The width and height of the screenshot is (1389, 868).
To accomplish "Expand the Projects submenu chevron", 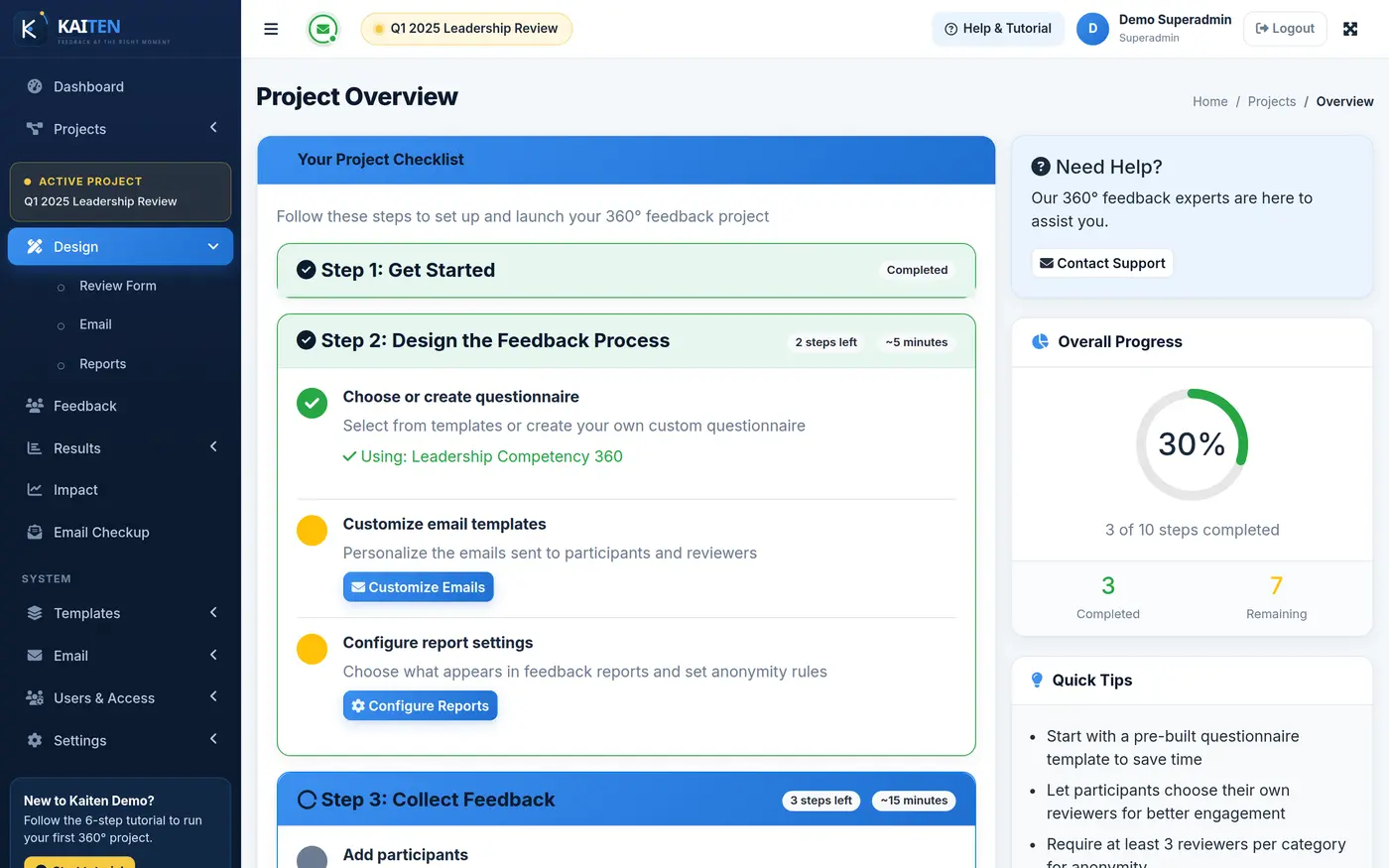I will click(x=213, y=127).
